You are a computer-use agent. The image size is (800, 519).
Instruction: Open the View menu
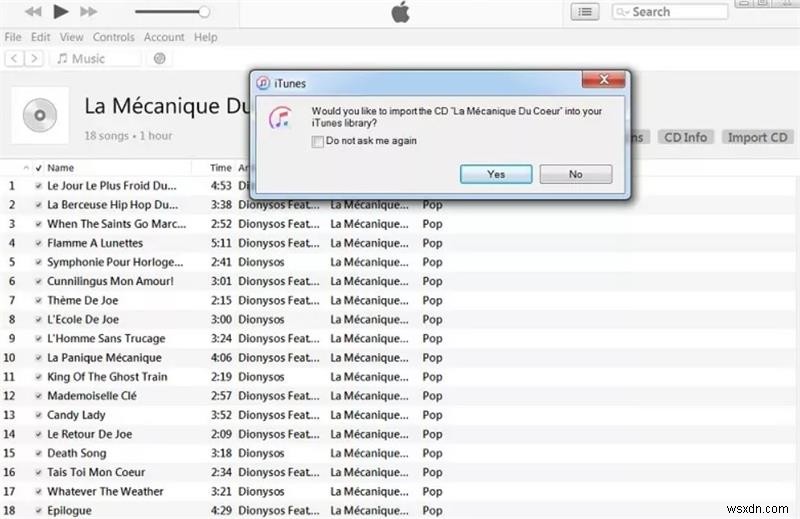(x=71, y=37)
